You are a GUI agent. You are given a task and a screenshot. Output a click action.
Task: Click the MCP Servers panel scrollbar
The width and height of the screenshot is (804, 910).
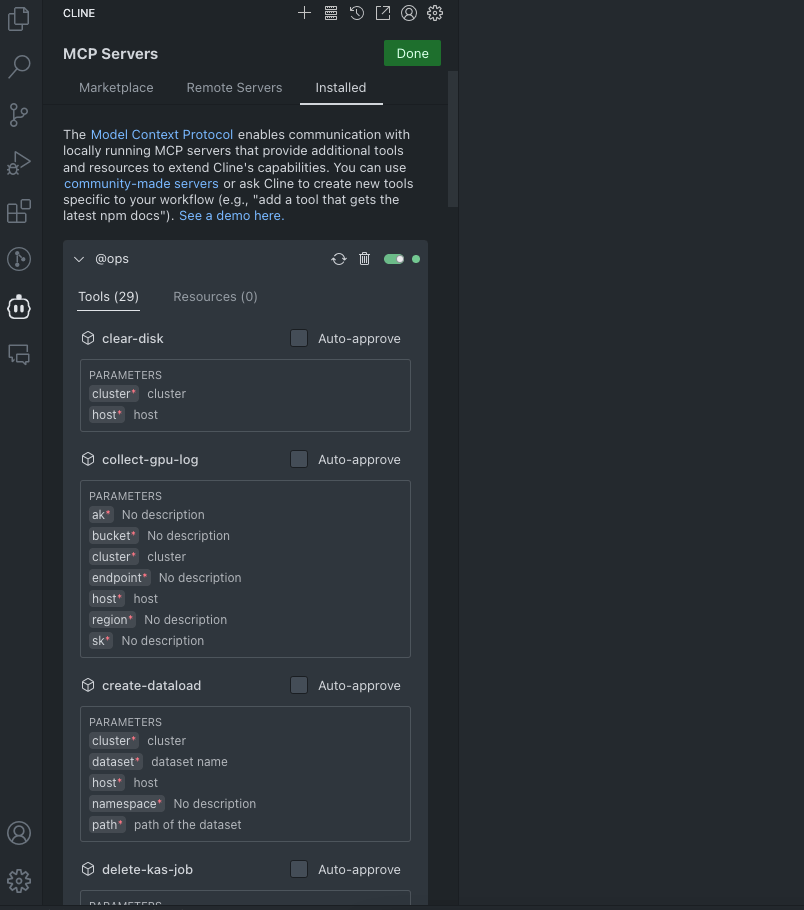pyautogui.click(x=453, y=139)
